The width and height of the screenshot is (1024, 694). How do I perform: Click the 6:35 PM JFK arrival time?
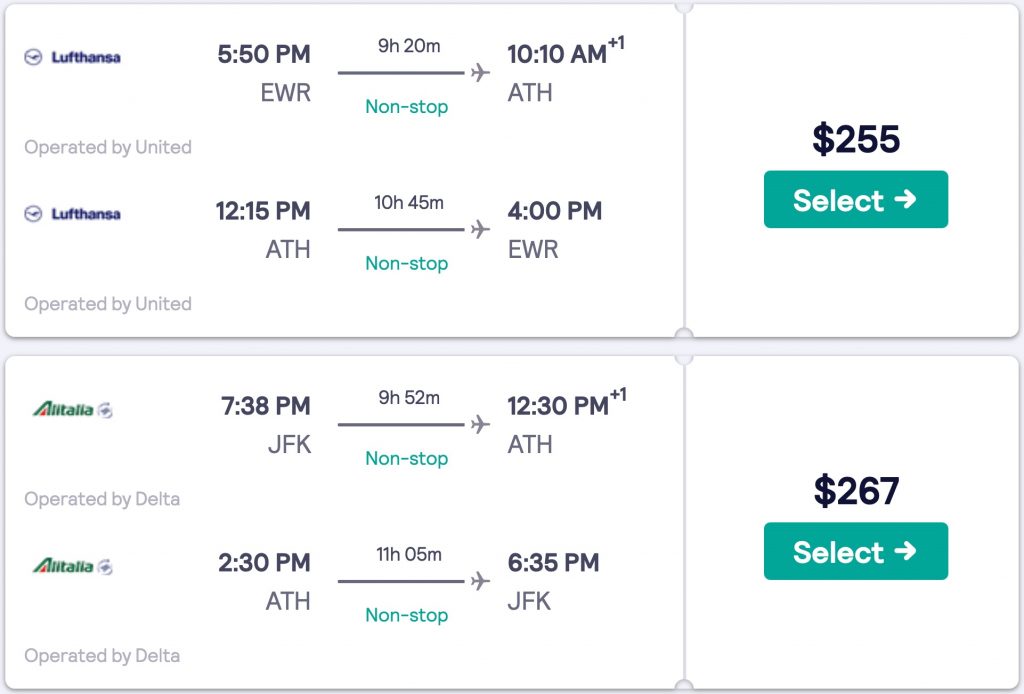tap(553, 563)
